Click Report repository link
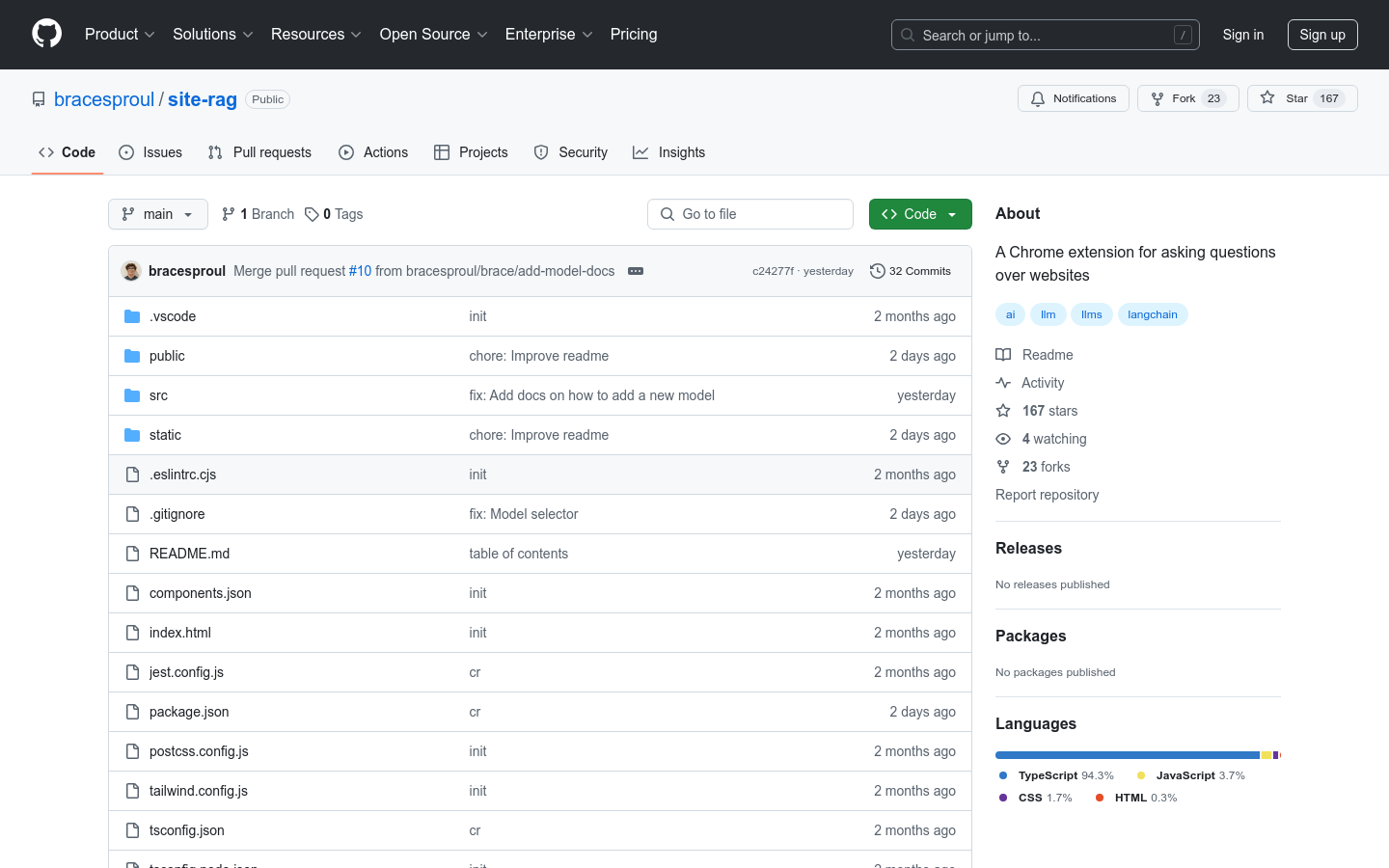The width and height of the screenshot is (1389, 868). point(1047,495)
